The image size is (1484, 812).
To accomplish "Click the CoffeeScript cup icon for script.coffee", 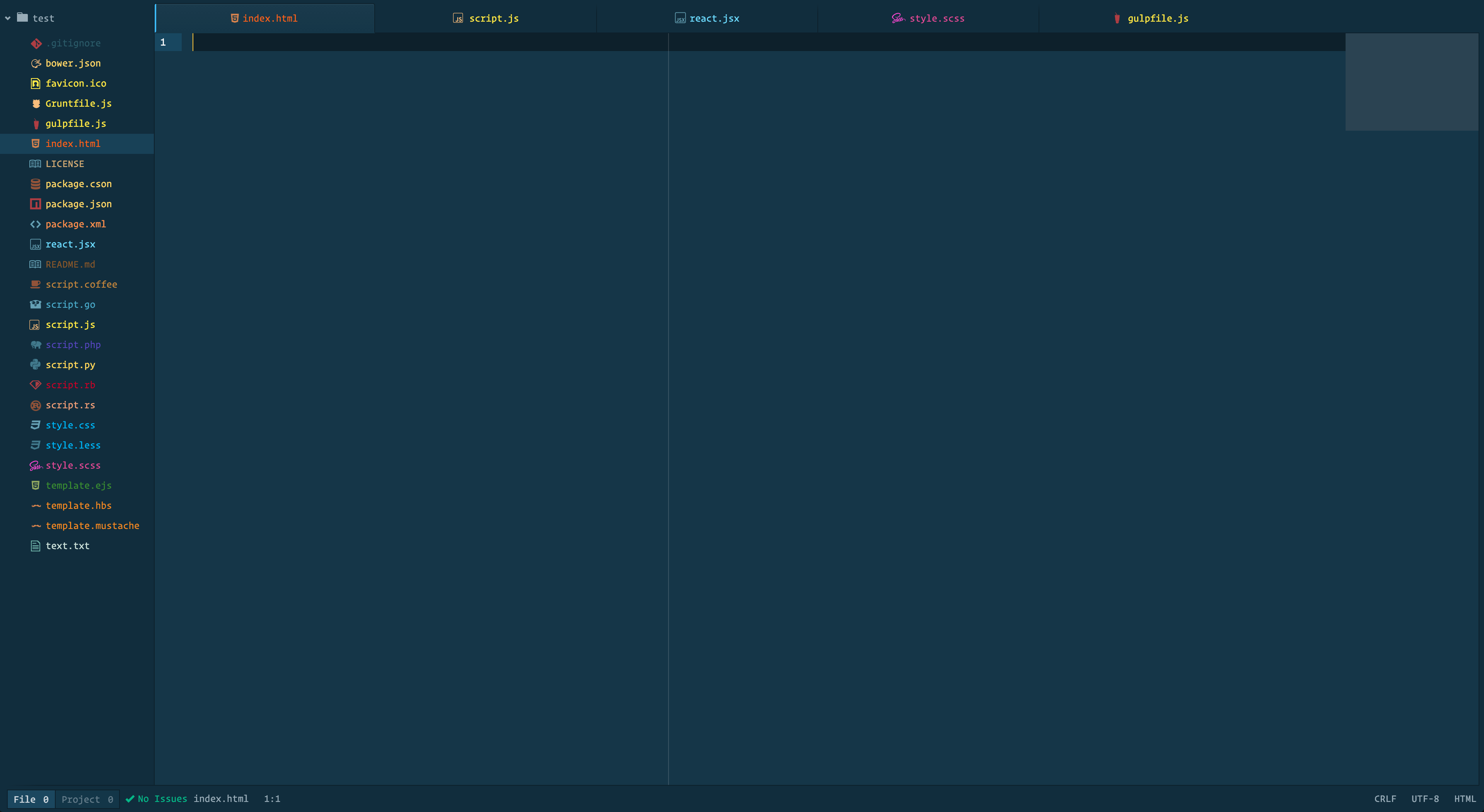I will 36,284.
